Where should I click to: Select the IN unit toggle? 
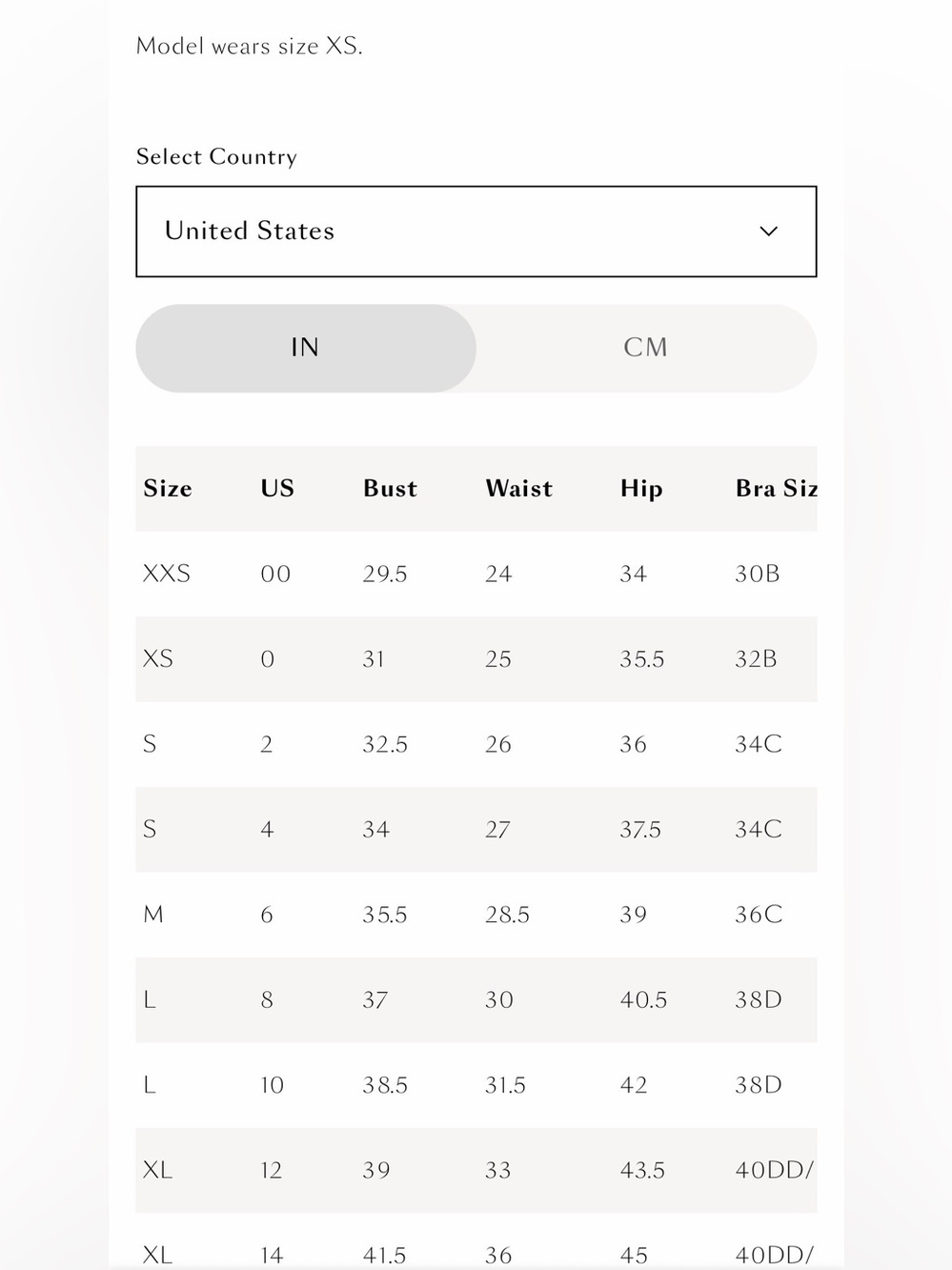pos(306,348)
